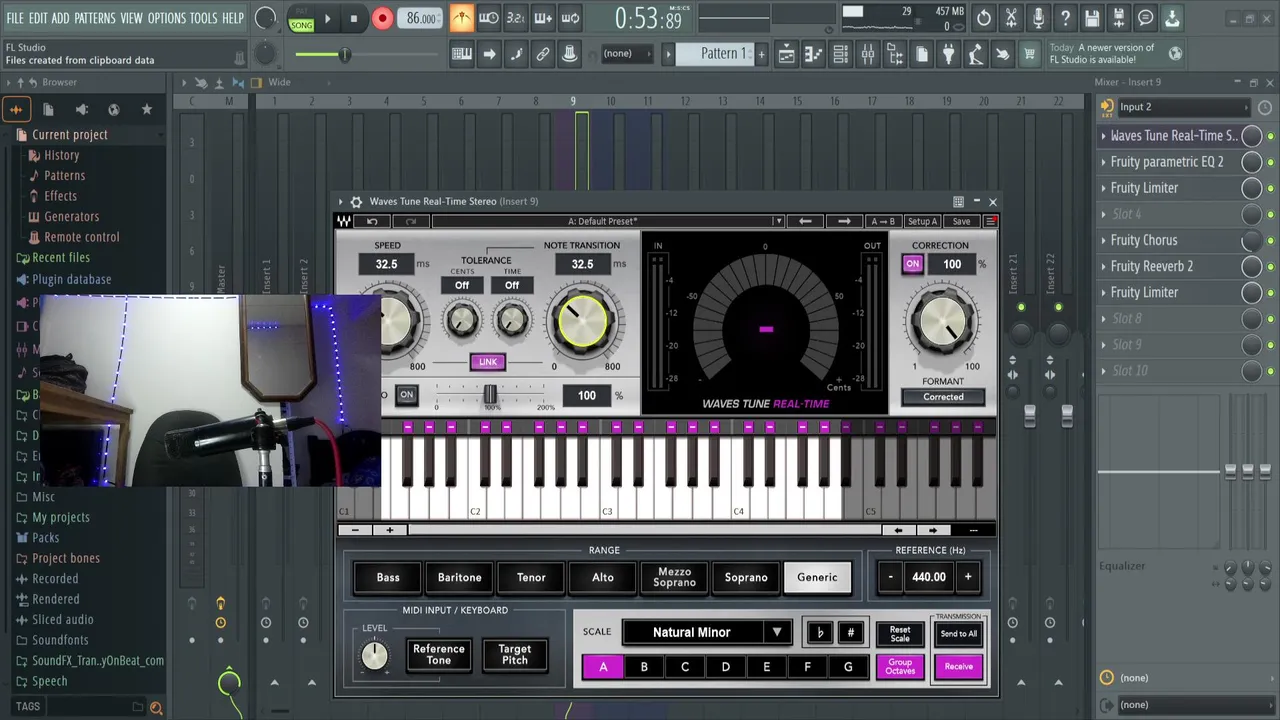Open the piano roll icon
1280x720 pixels.
coord(814,54)
